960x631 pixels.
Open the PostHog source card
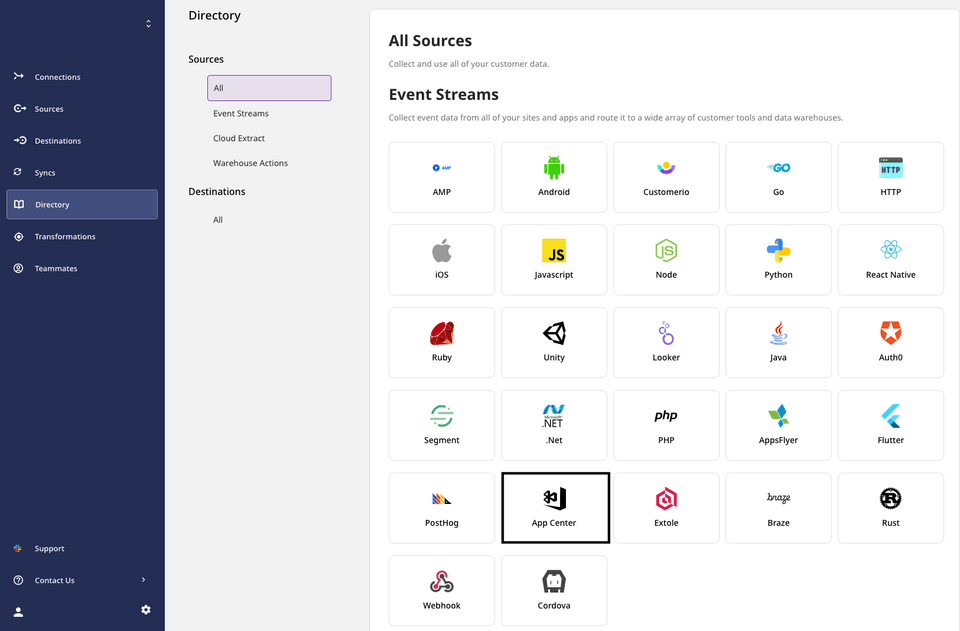point(441,508)
